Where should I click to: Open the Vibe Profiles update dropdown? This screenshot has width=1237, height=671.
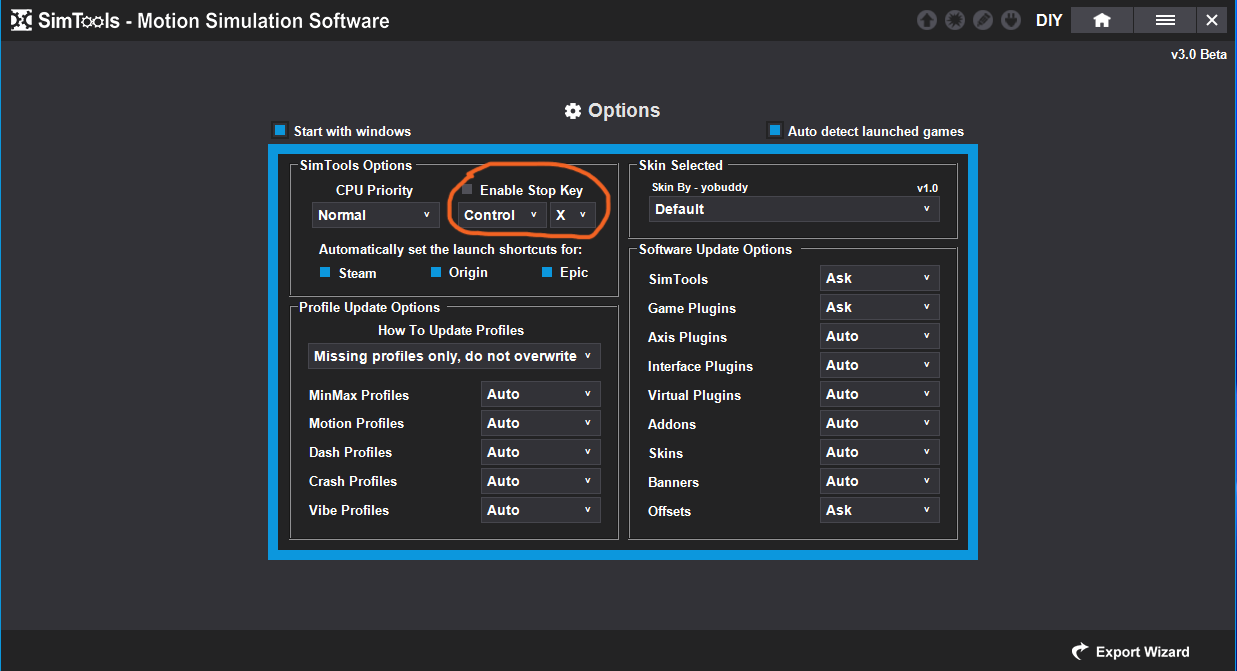point(541,510)
